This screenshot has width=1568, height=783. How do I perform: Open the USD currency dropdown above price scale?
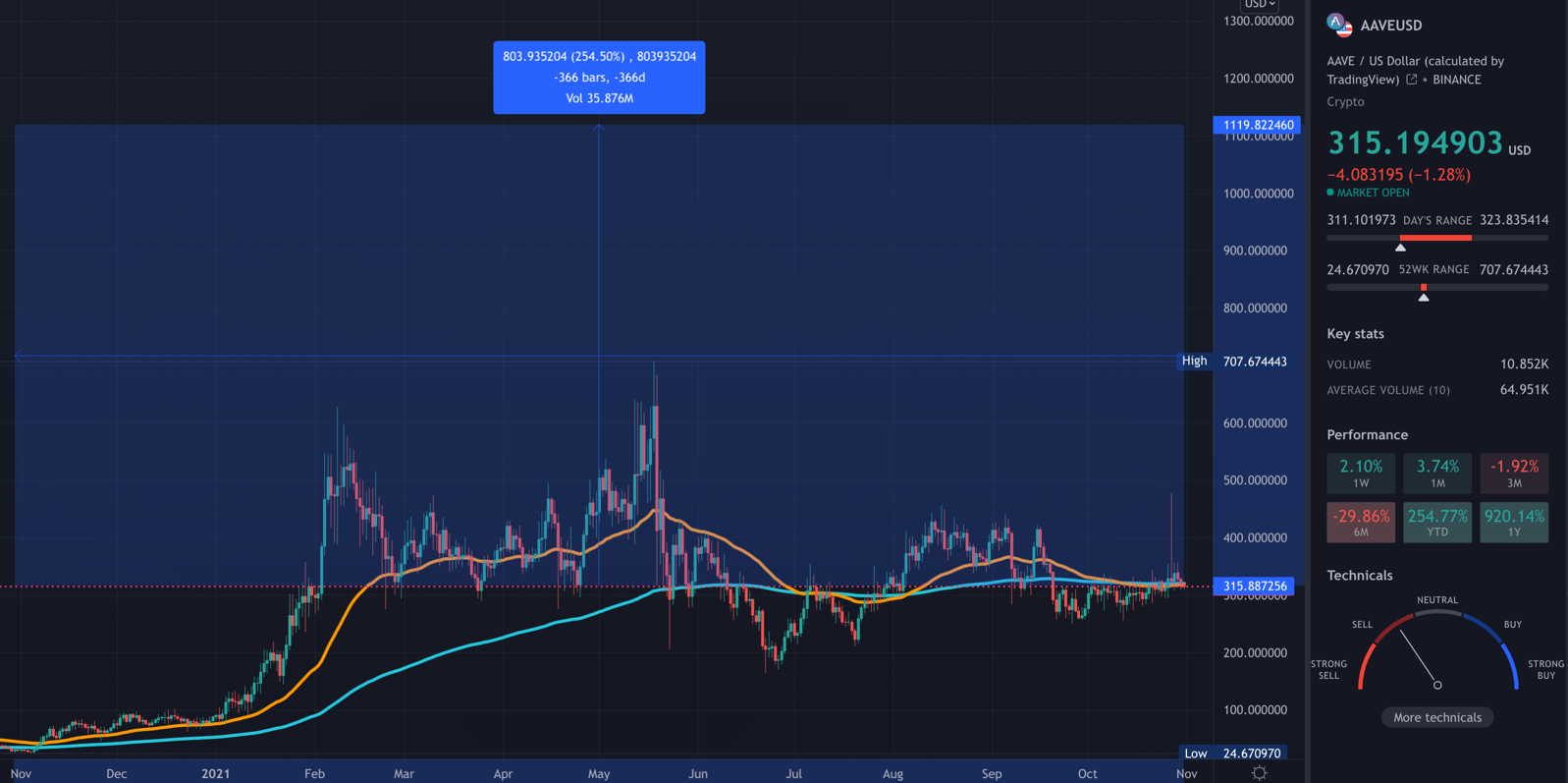coord(1260,5)
